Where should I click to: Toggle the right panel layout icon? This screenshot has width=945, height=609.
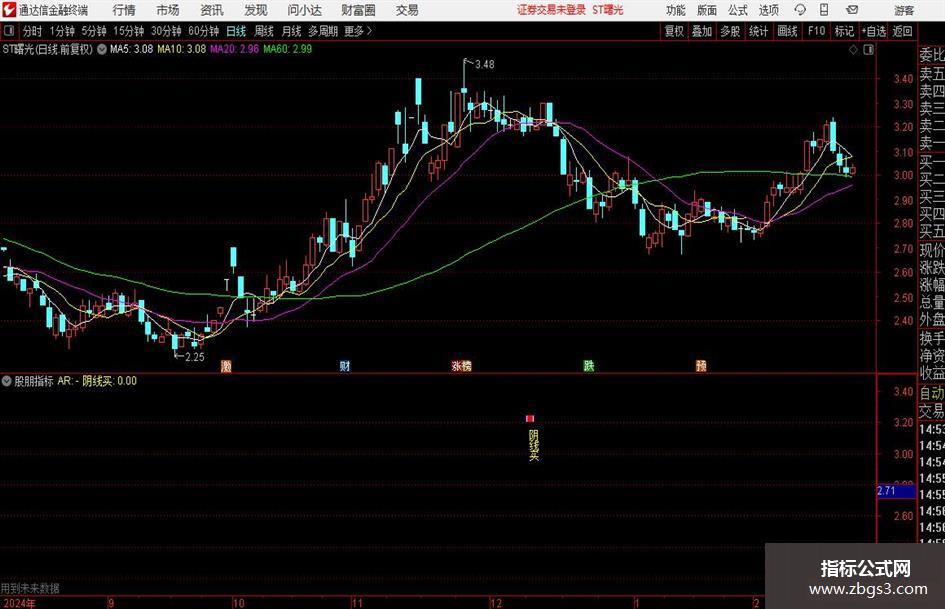pos(868,50)
